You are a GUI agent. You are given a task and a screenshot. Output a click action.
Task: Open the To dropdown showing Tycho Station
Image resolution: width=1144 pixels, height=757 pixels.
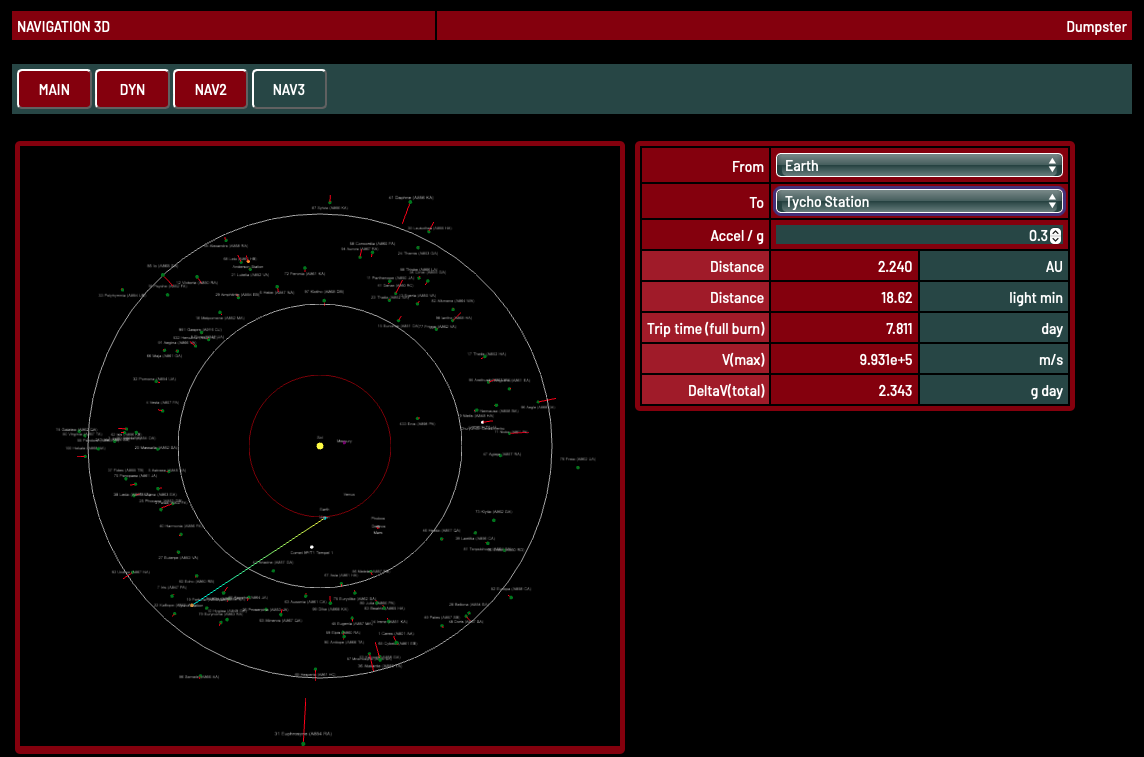[918, 202]
